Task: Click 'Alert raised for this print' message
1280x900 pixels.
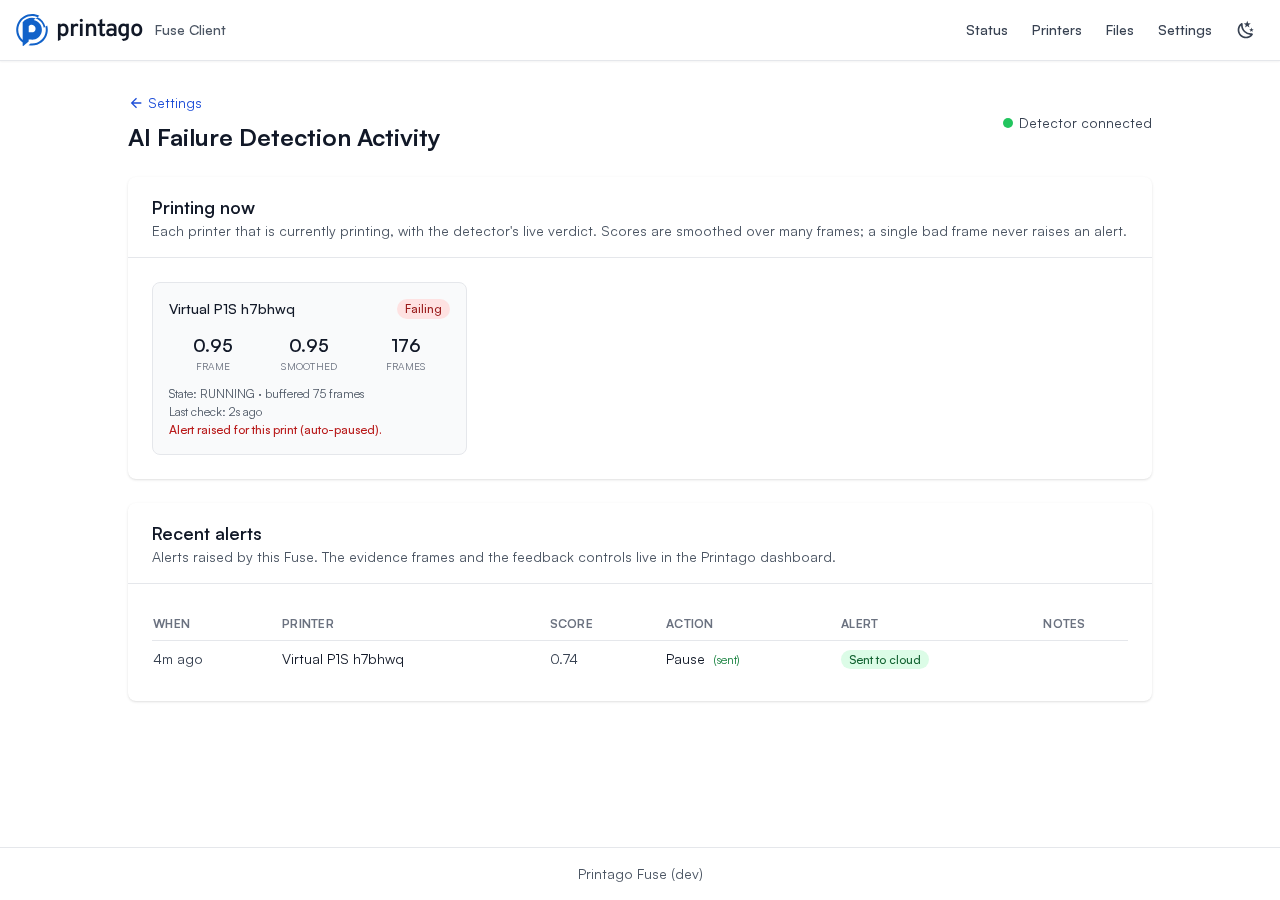Action: (x=275, y=430)
